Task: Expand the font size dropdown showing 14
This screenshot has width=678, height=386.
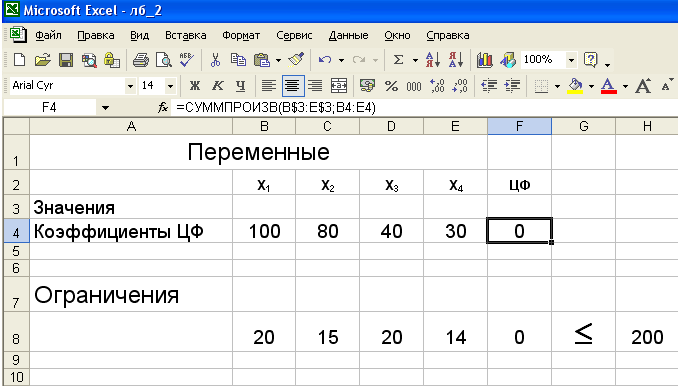Action: [x=170, y=86]
